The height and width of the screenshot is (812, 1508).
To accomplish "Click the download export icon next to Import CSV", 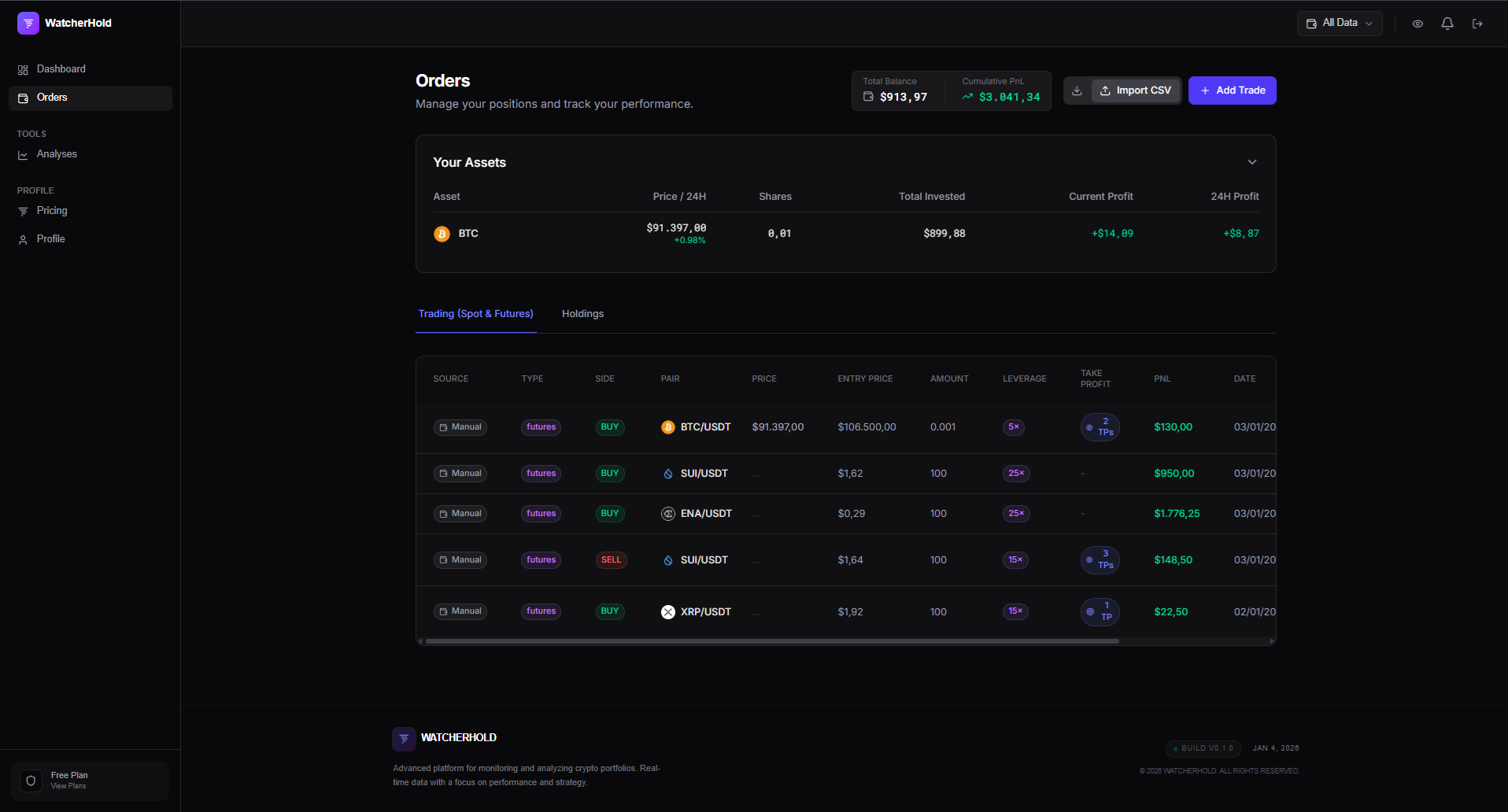I will [x=1076, y=90].
